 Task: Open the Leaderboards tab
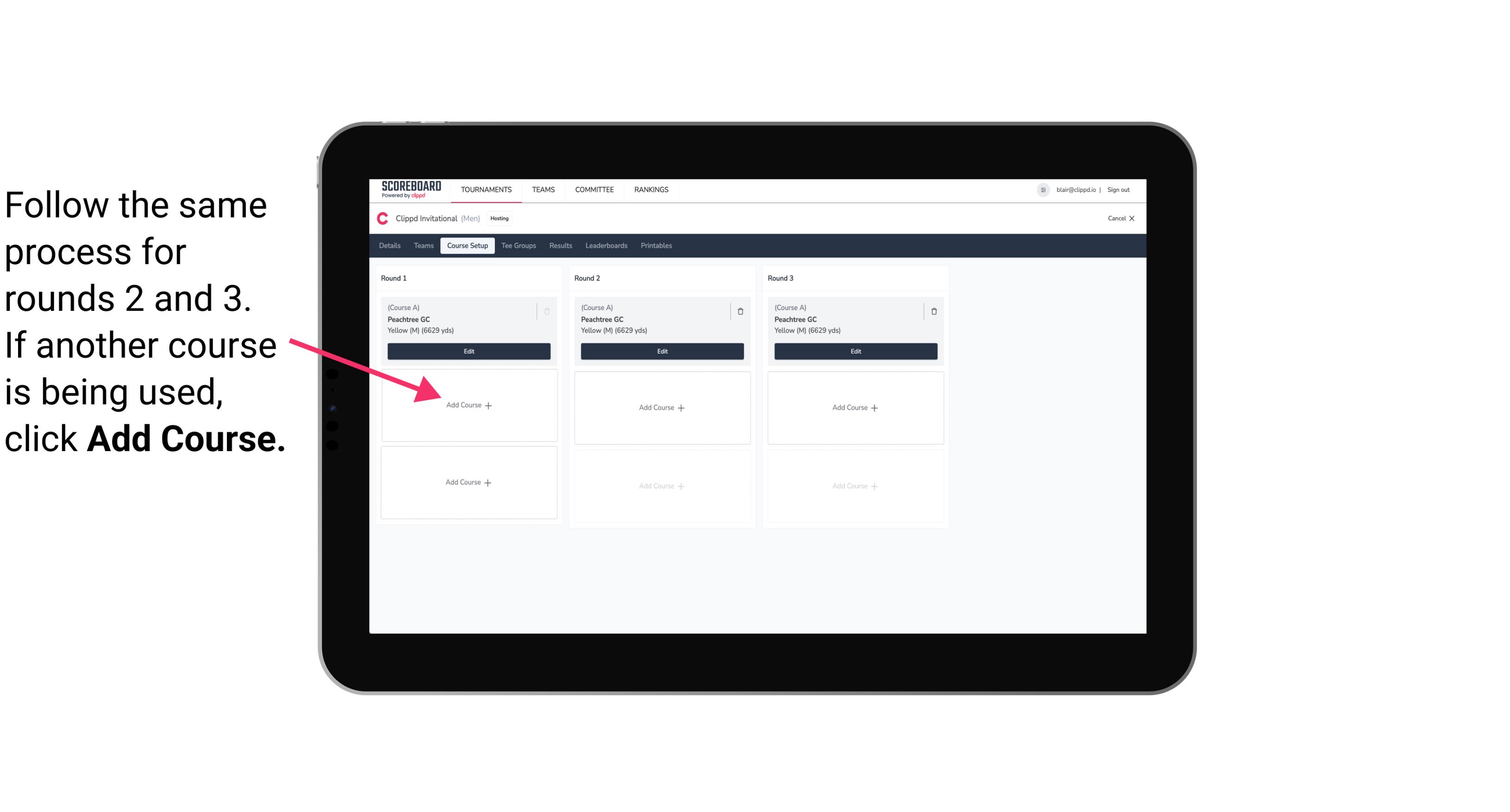(x=607, y=245)
